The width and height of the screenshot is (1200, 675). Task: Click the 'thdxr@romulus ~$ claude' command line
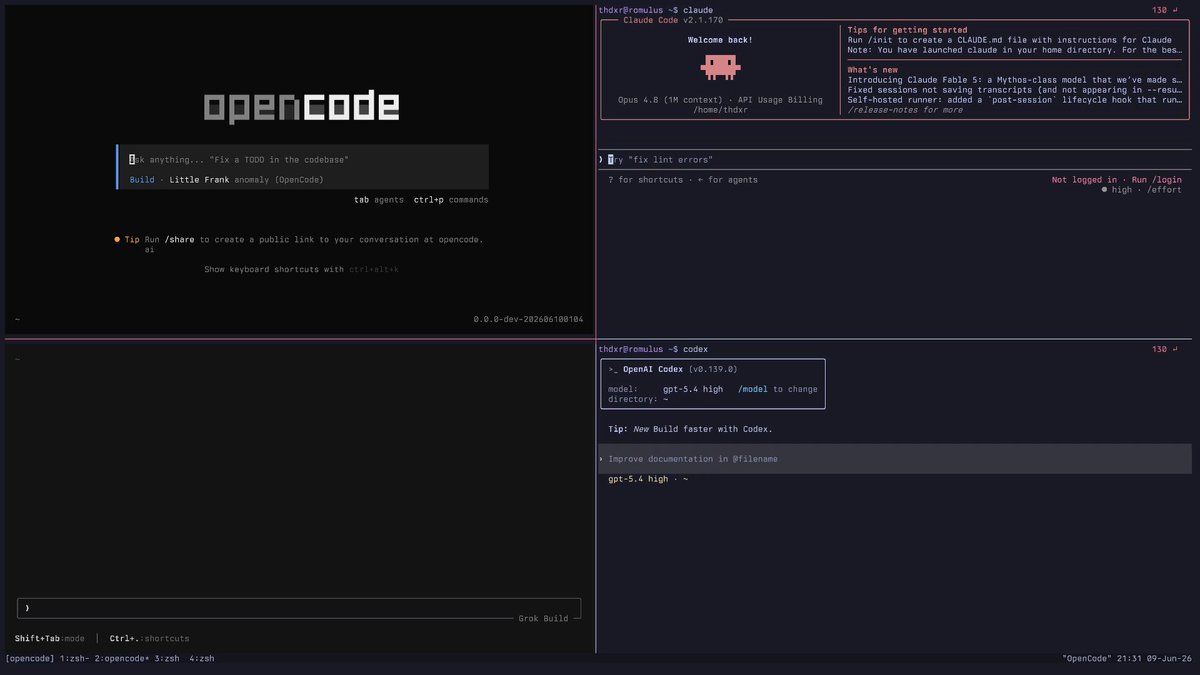tap(655, 10)
